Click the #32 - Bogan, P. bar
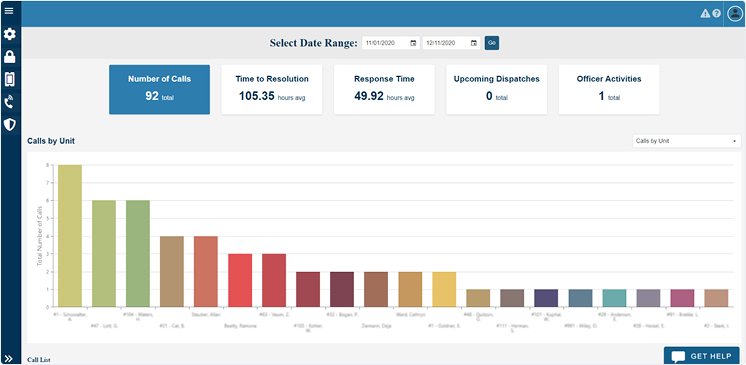746x365 pixels. [342, 289]
